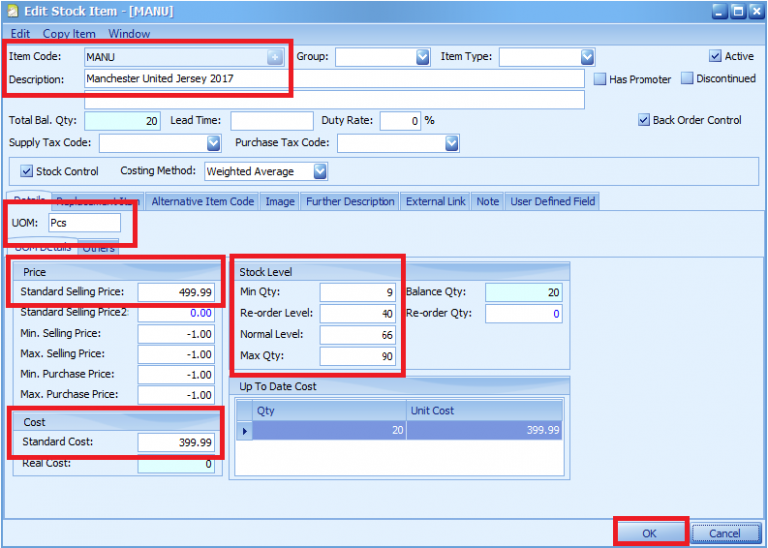Open the Purchase Tax Code dropdown
Viewport: 768px width, 548px height.
[x=452, y=143]
